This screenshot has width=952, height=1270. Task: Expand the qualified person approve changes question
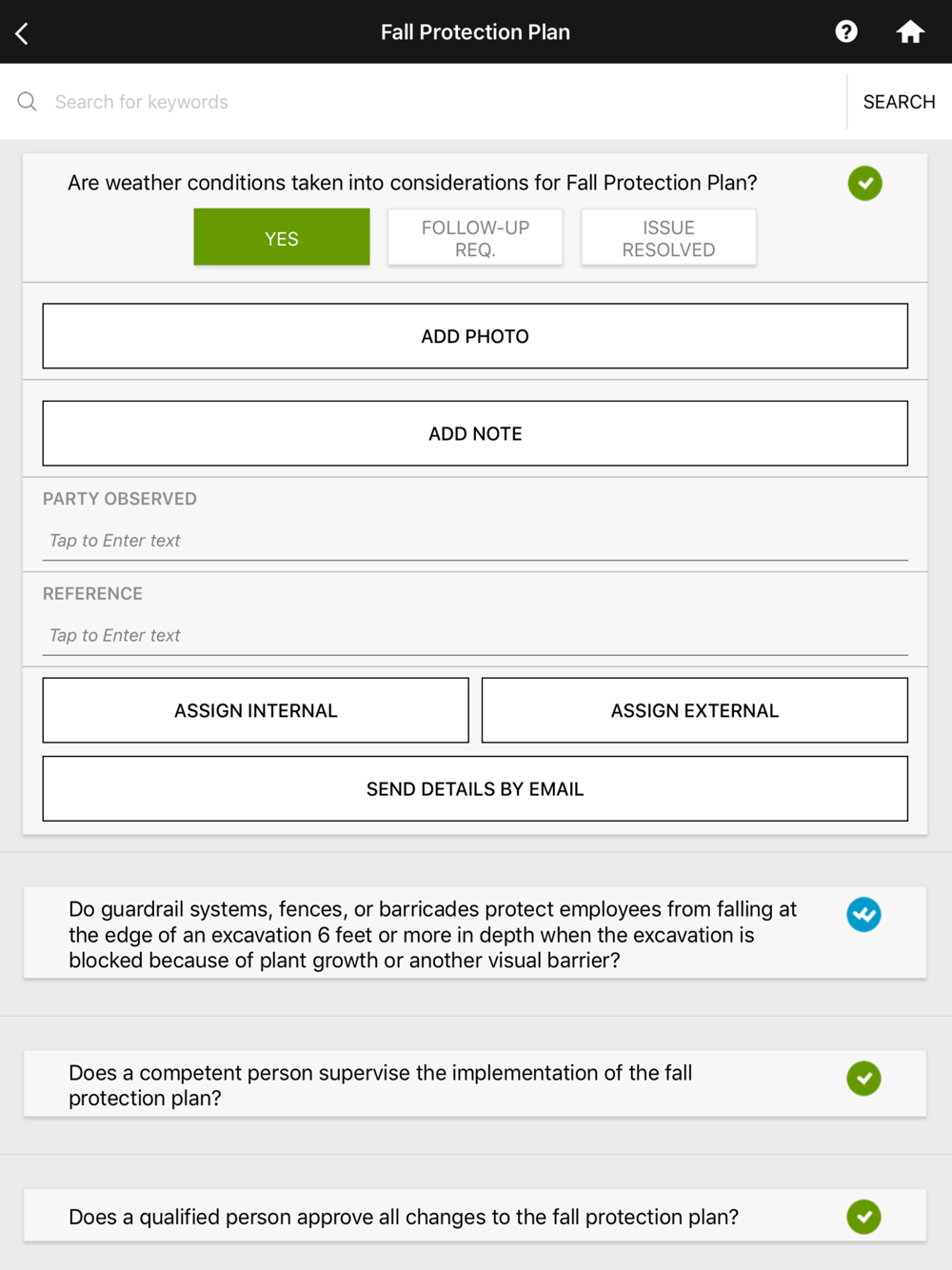click(475, 1216)
